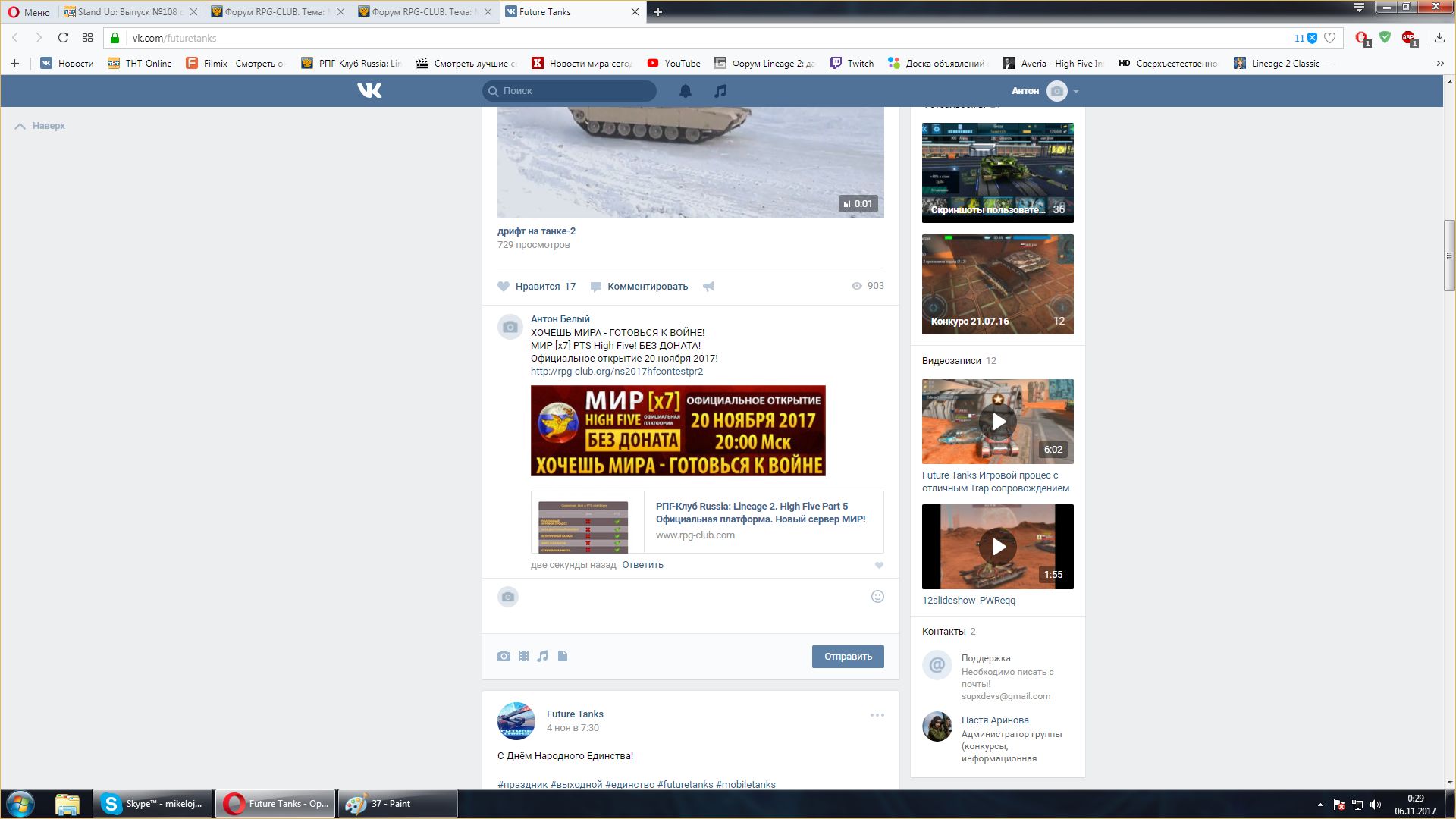Open tab list menu icon at top right
1456x819 pixels.
(x=1359, y=8)
